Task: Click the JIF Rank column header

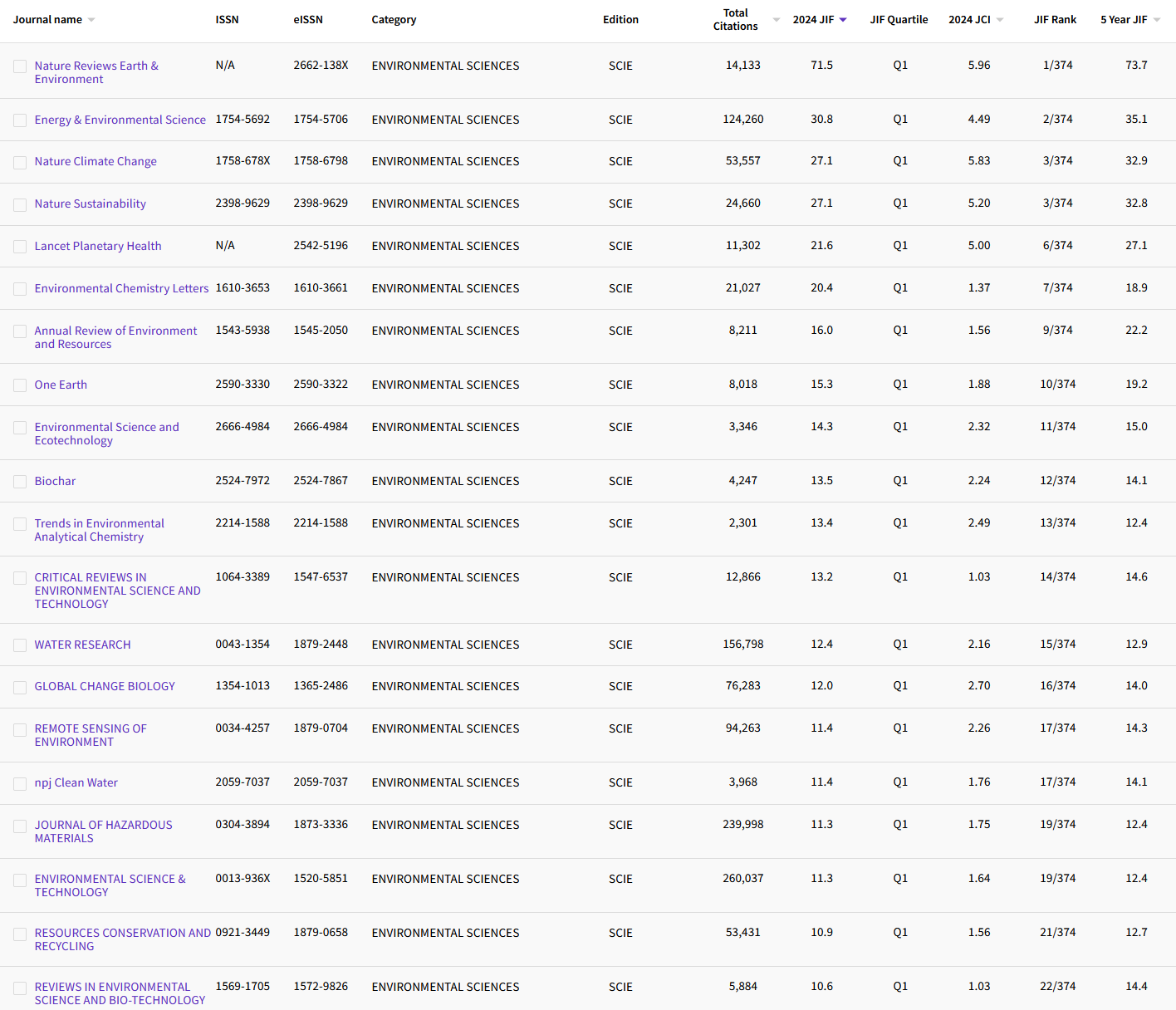Action: click(1055, 20)
